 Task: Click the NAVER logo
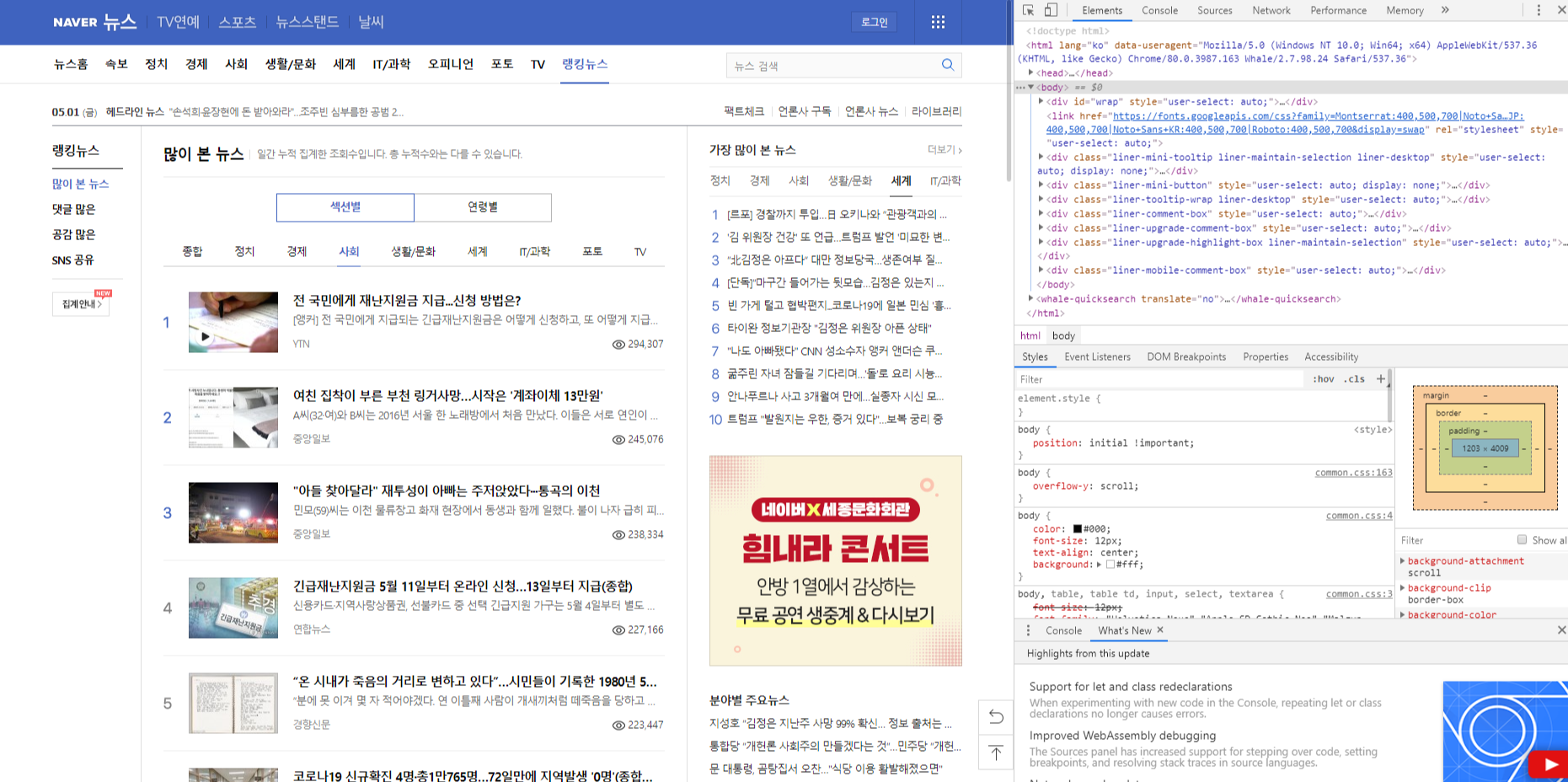pos(76,22)
